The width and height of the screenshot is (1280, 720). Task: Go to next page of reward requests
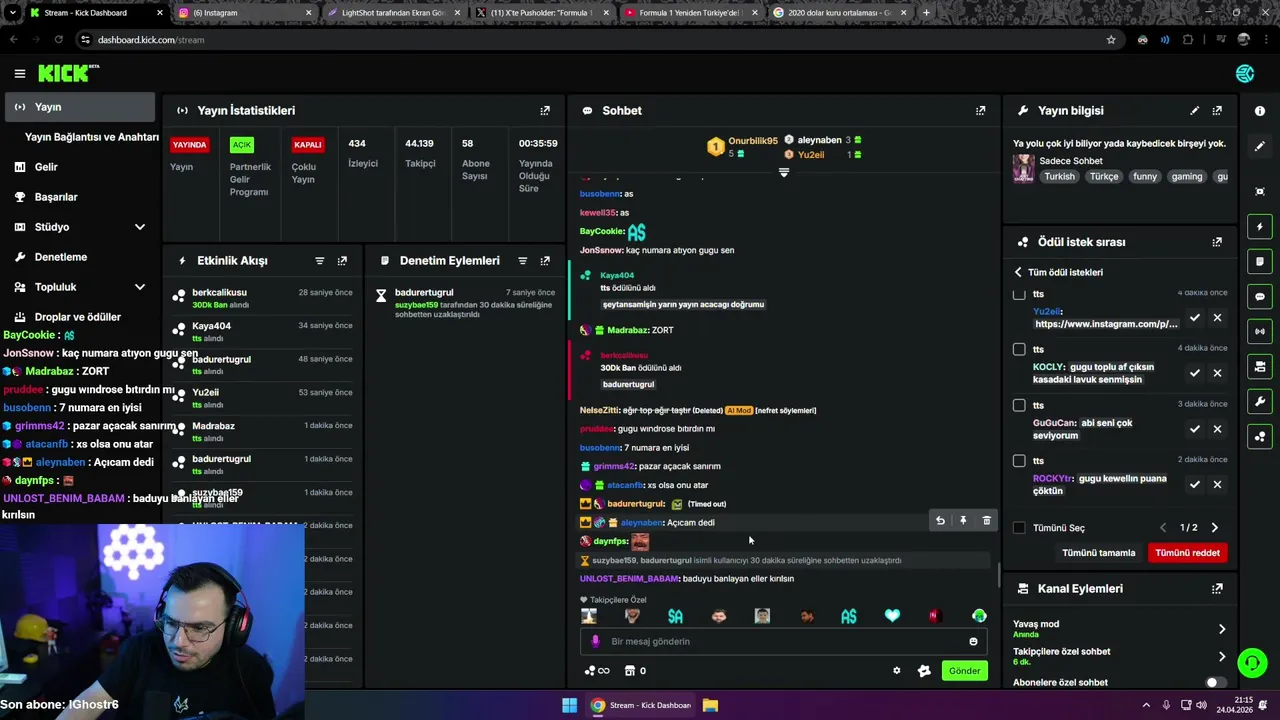(1215, 528)
